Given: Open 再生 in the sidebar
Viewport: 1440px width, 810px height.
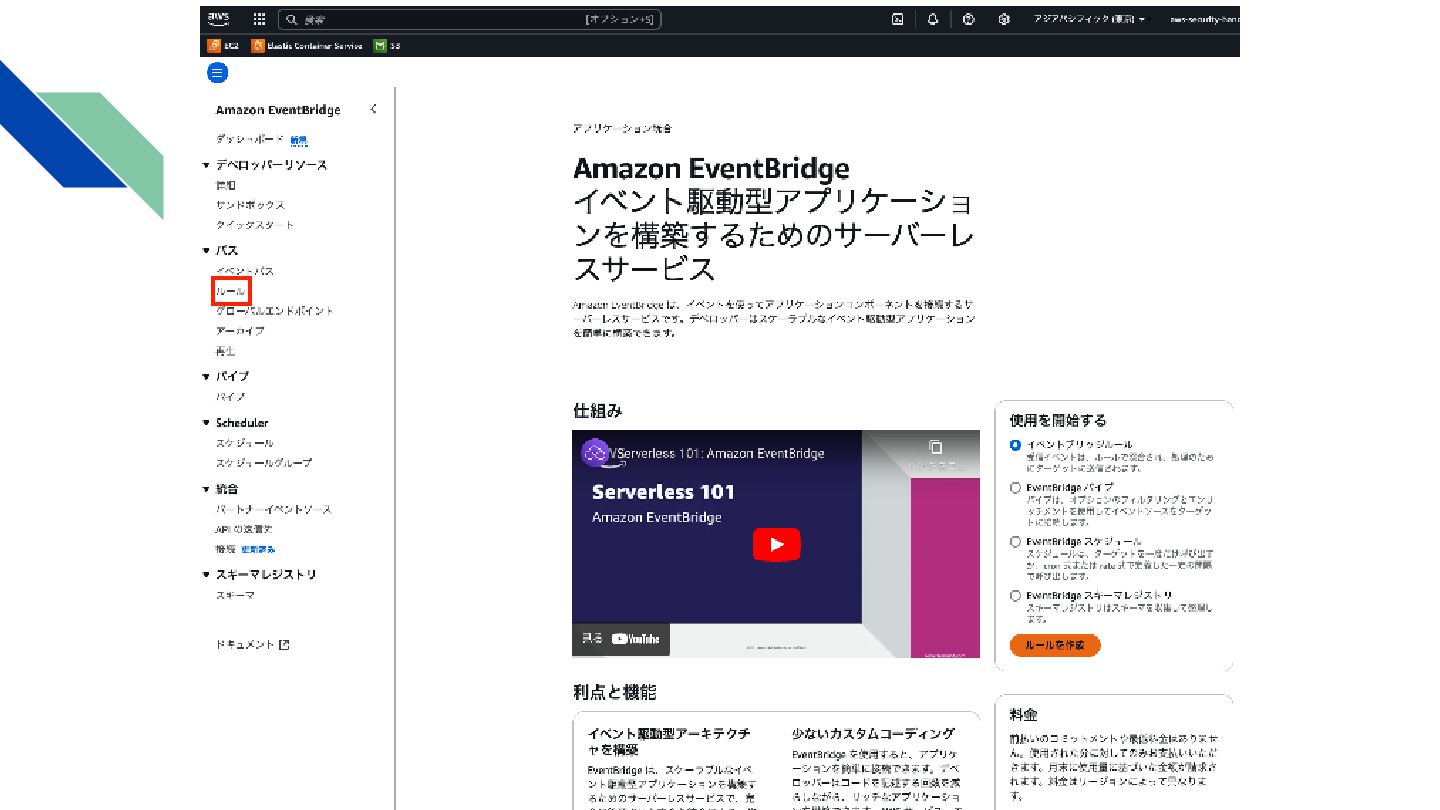Looking at the screenshot, I should (225, 351).
